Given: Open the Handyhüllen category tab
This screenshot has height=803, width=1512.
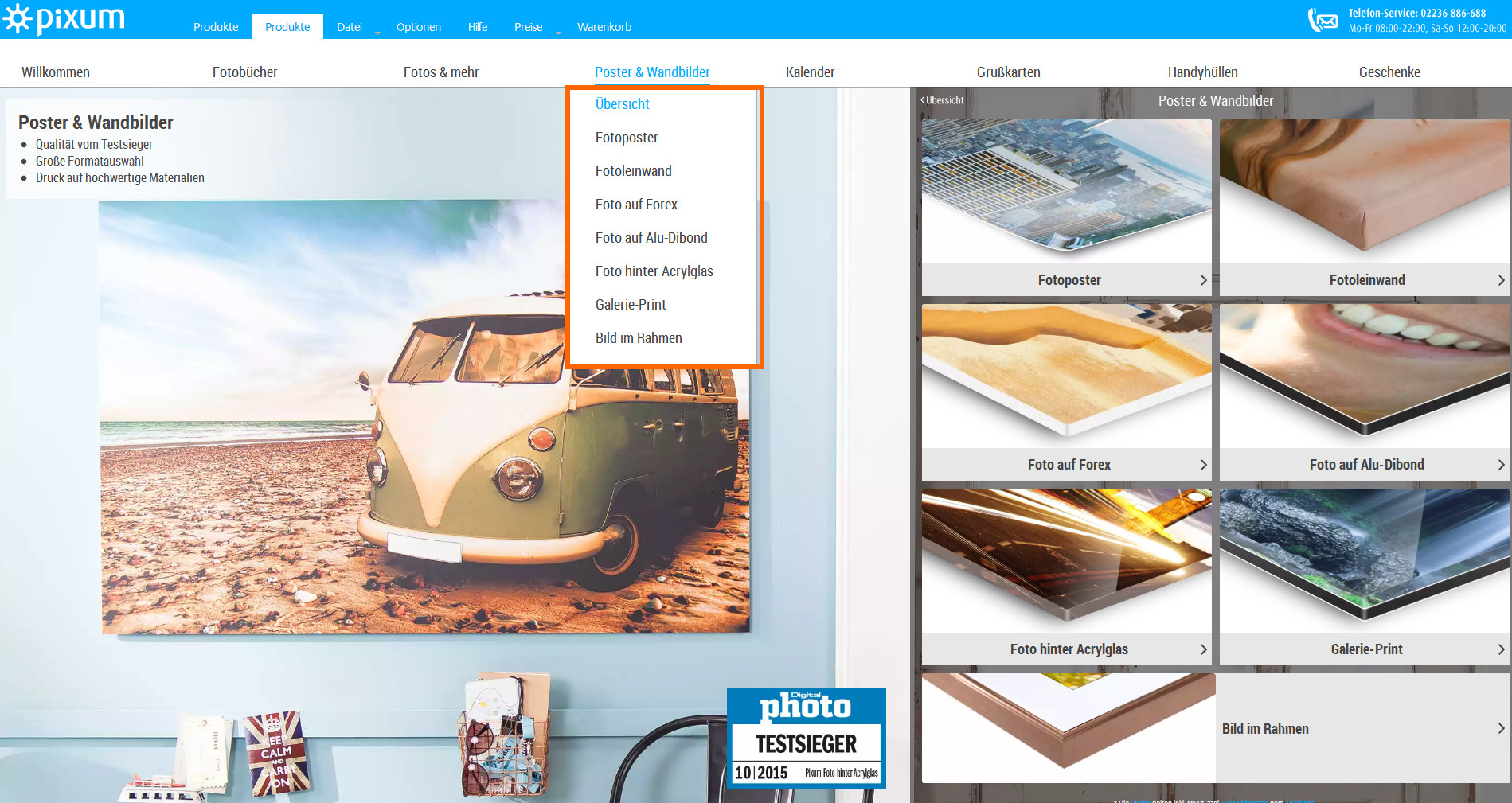Looking at the screenshot, I should [1202, 72].
